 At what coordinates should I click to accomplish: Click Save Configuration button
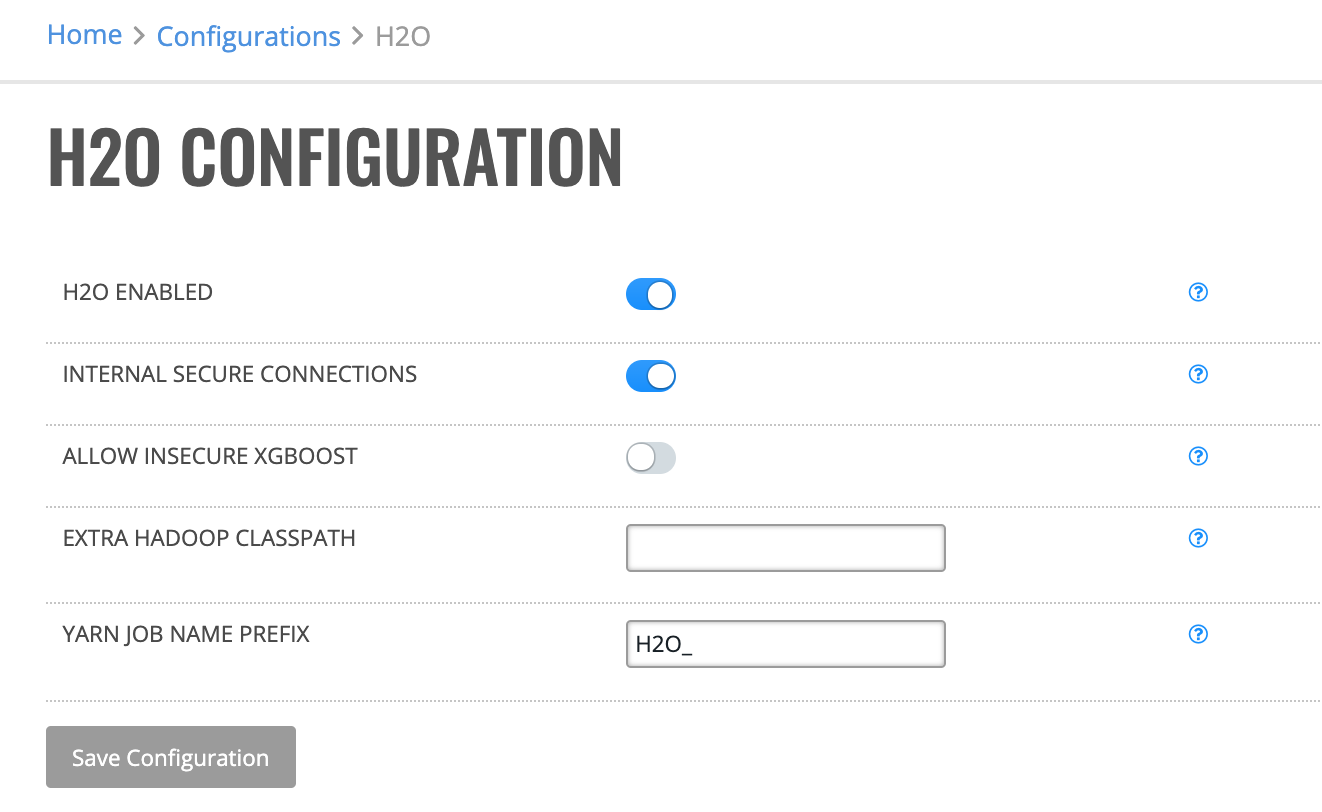[171, 757]
